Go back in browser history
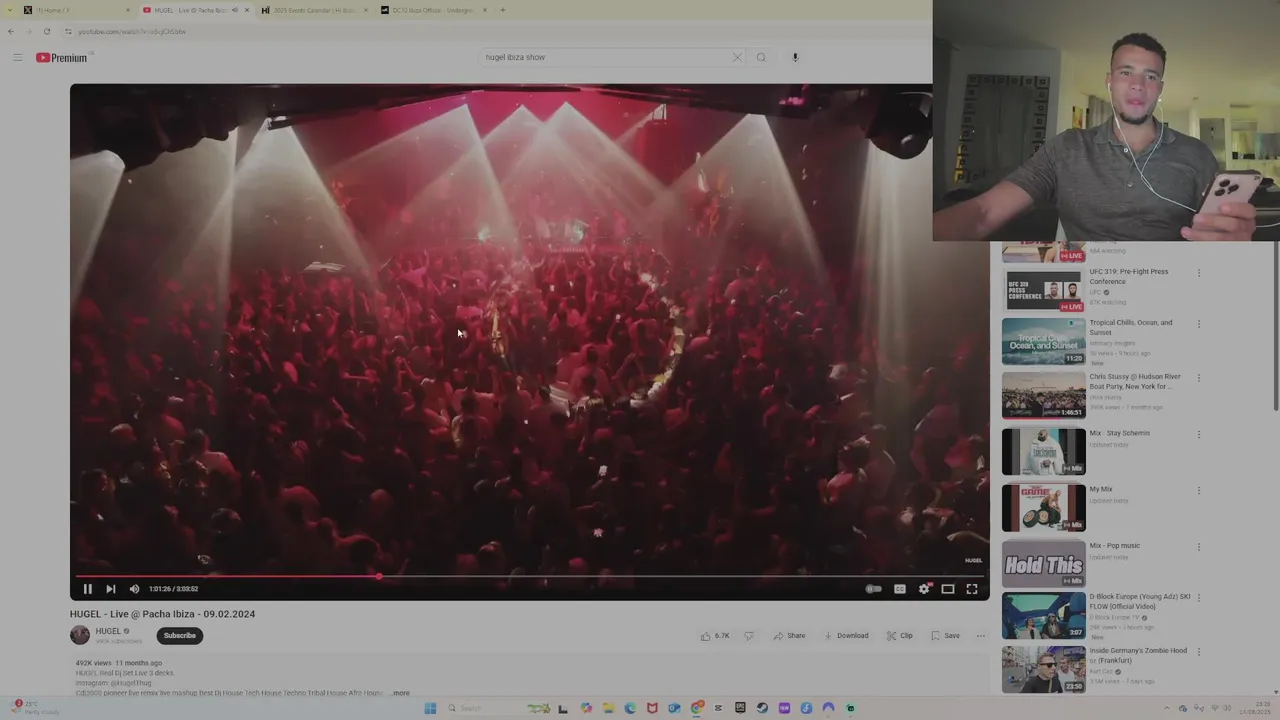Viewport: 1280px width, 720px height. (11, 31)
